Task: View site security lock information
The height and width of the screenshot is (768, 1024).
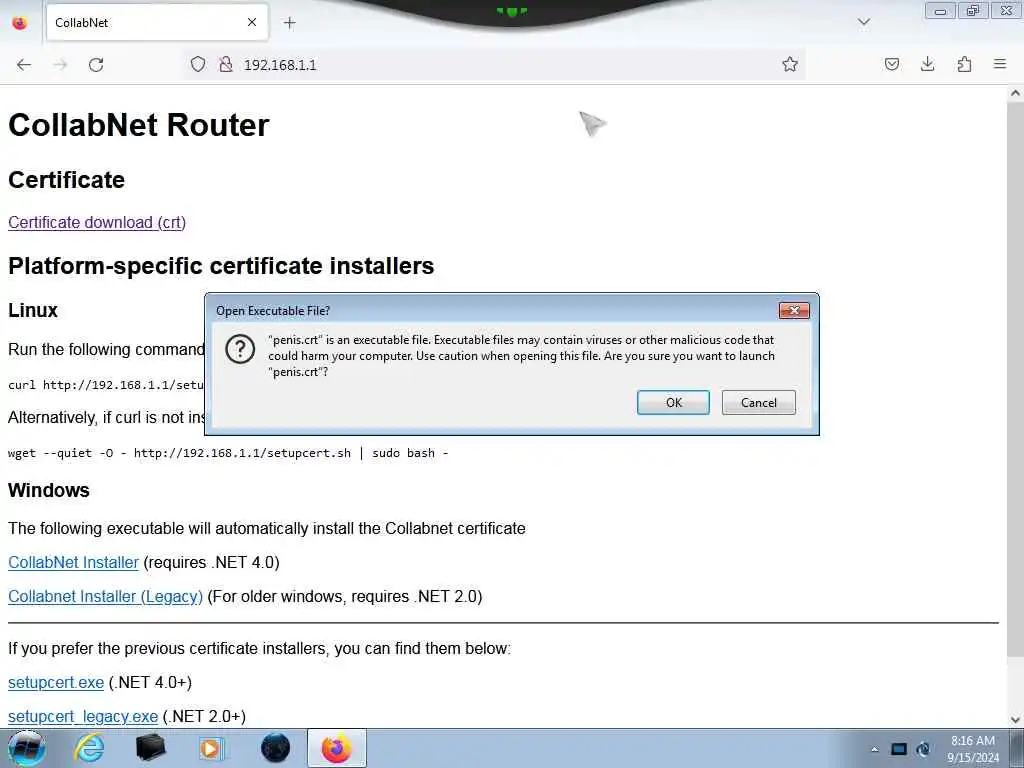Action: click(x=226, y=64)
